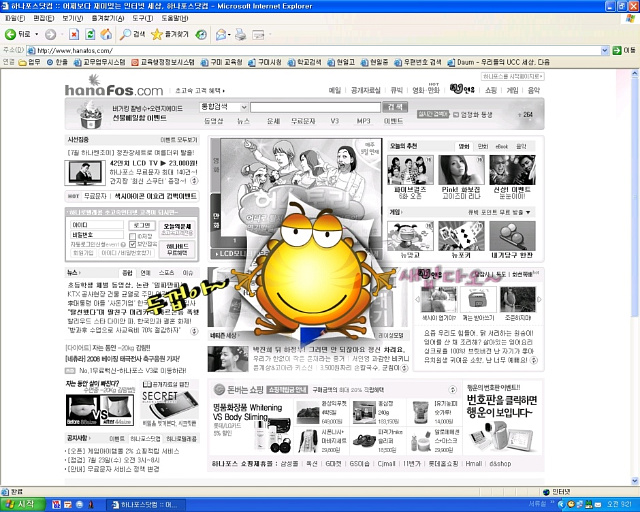This screenshot has width=640, height=512.
Task: Click the Stop page loading icon
Action: (x=74, y=35)
